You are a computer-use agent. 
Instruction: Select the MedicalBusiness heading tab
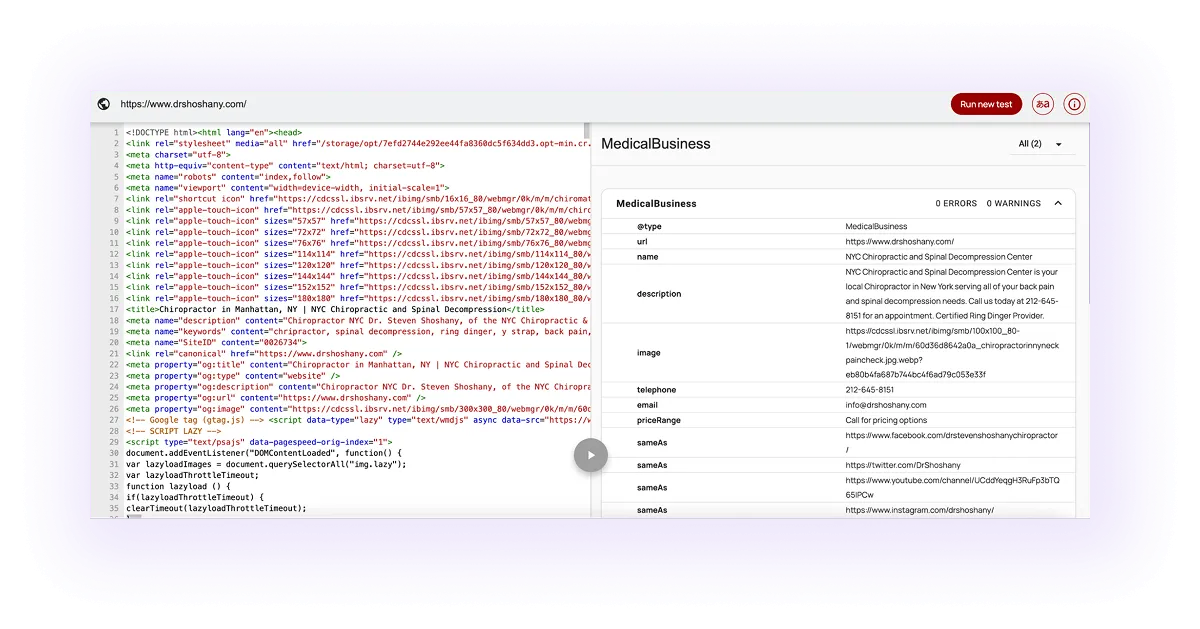pos(655,143)
